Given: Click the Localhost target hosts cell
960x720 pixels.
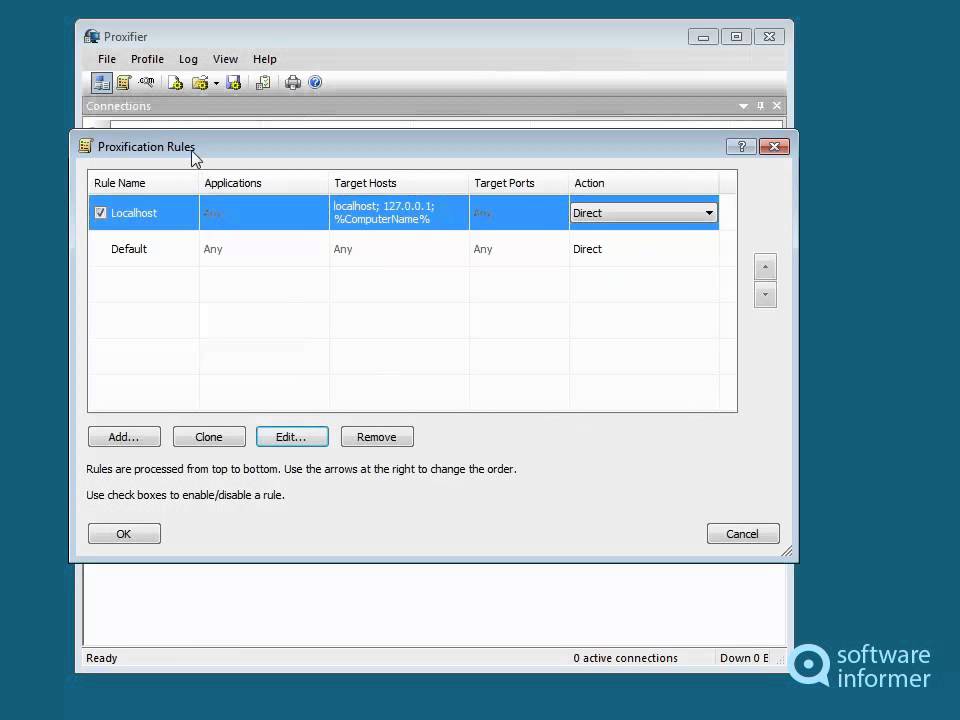Looking at the screenshot, I should click(x=399, y=213).
